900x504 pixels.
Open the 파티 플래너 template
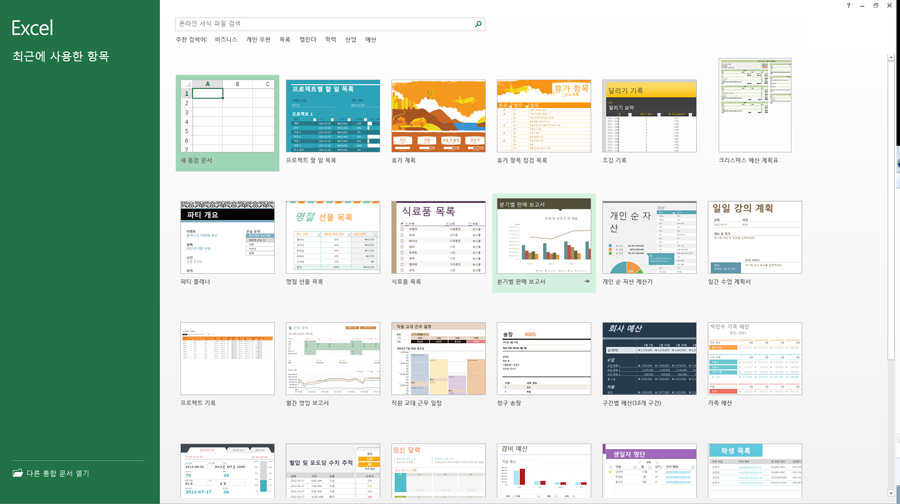[227, 237]
